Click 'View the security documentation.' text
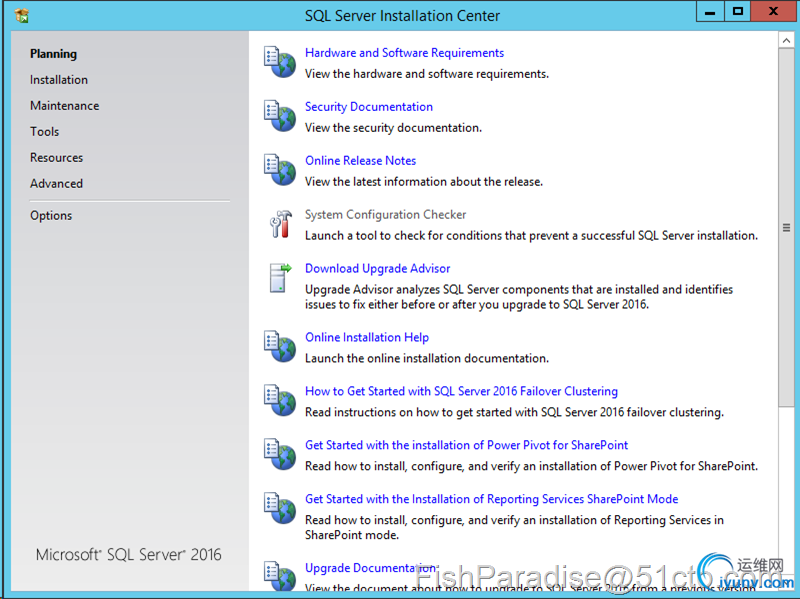 coord(393,128)
